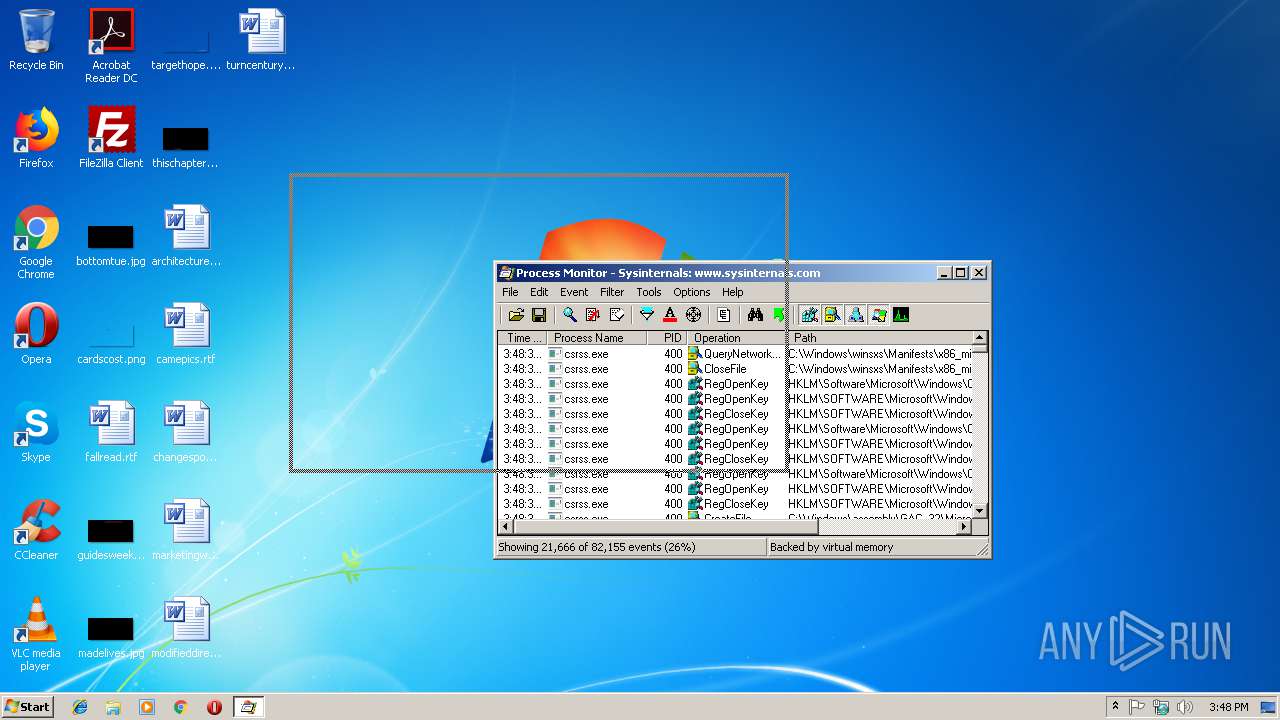Select the fallread.rtf file icon

[111, 432]
